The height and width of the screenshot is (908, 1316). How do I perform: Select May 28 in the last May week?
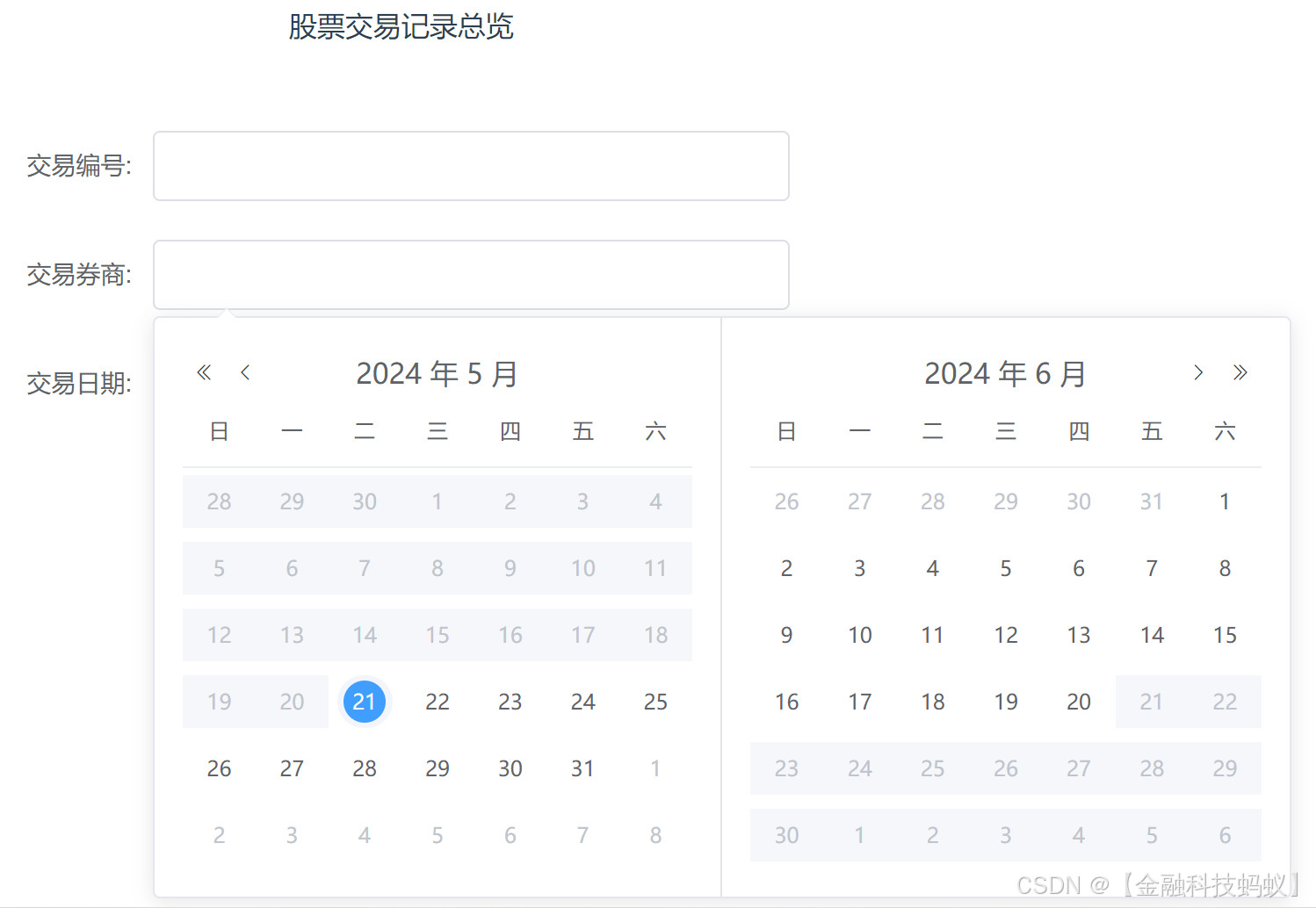[x=365, y=768]
